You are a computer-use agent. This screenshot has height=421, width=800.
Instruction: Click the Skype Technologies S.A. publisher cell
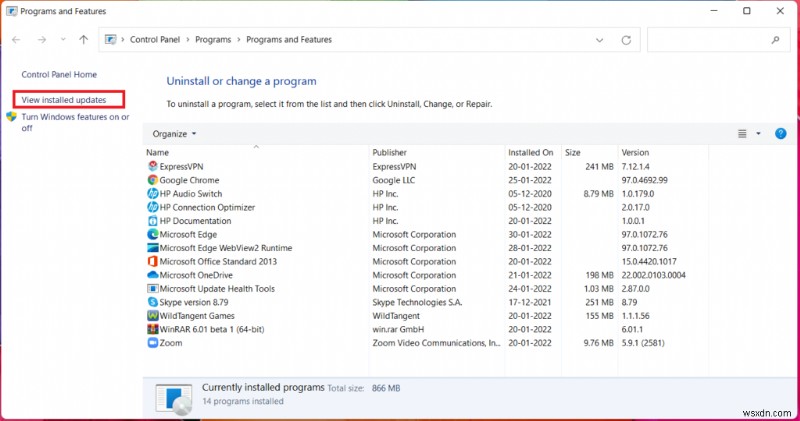pyautogui.click(x=417, y=302)
